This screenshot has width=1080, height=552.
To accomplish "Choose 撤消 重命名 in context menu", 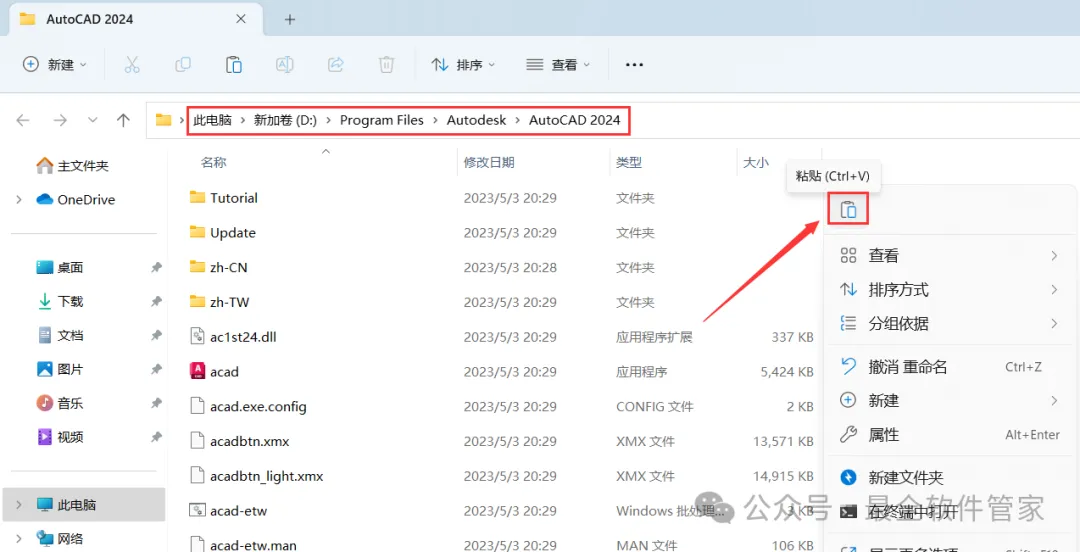I will pyautogui.click(x=948, y=367).
